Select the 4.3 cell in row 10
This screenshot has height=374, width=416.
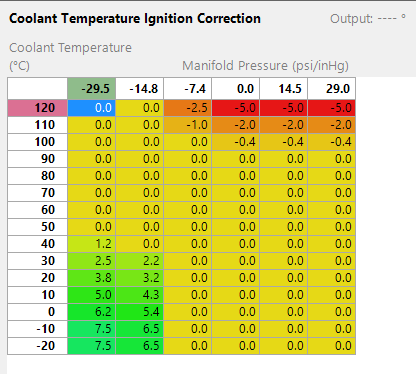[x=140, y=295]
